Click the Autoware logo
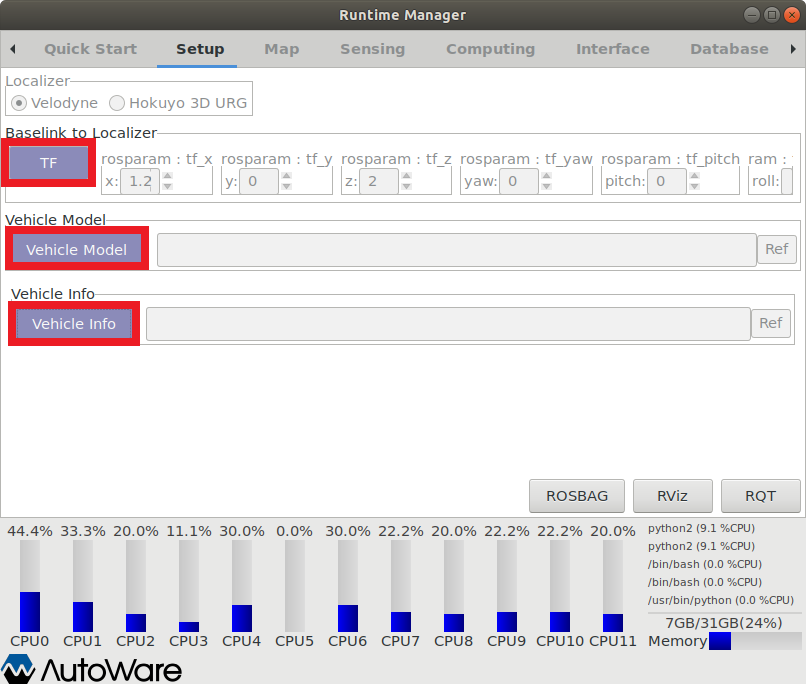 click(x=92, y=669)
